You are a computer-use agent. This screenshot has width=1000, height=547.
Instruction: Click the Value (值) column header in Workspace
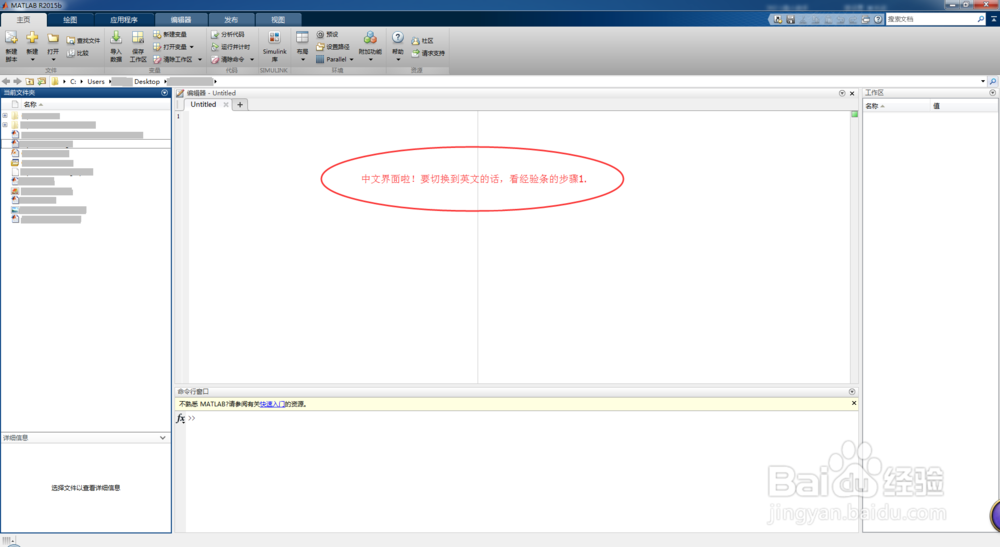(x=963, y=106)
